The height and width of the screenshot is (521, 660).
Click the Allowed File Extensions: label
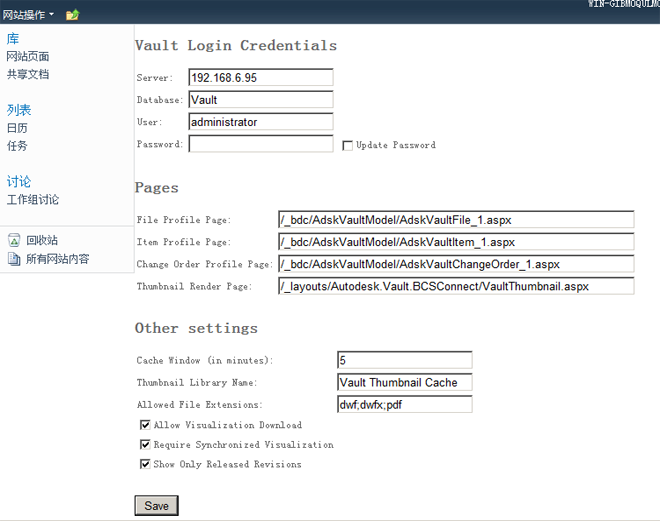coord(200,405)
